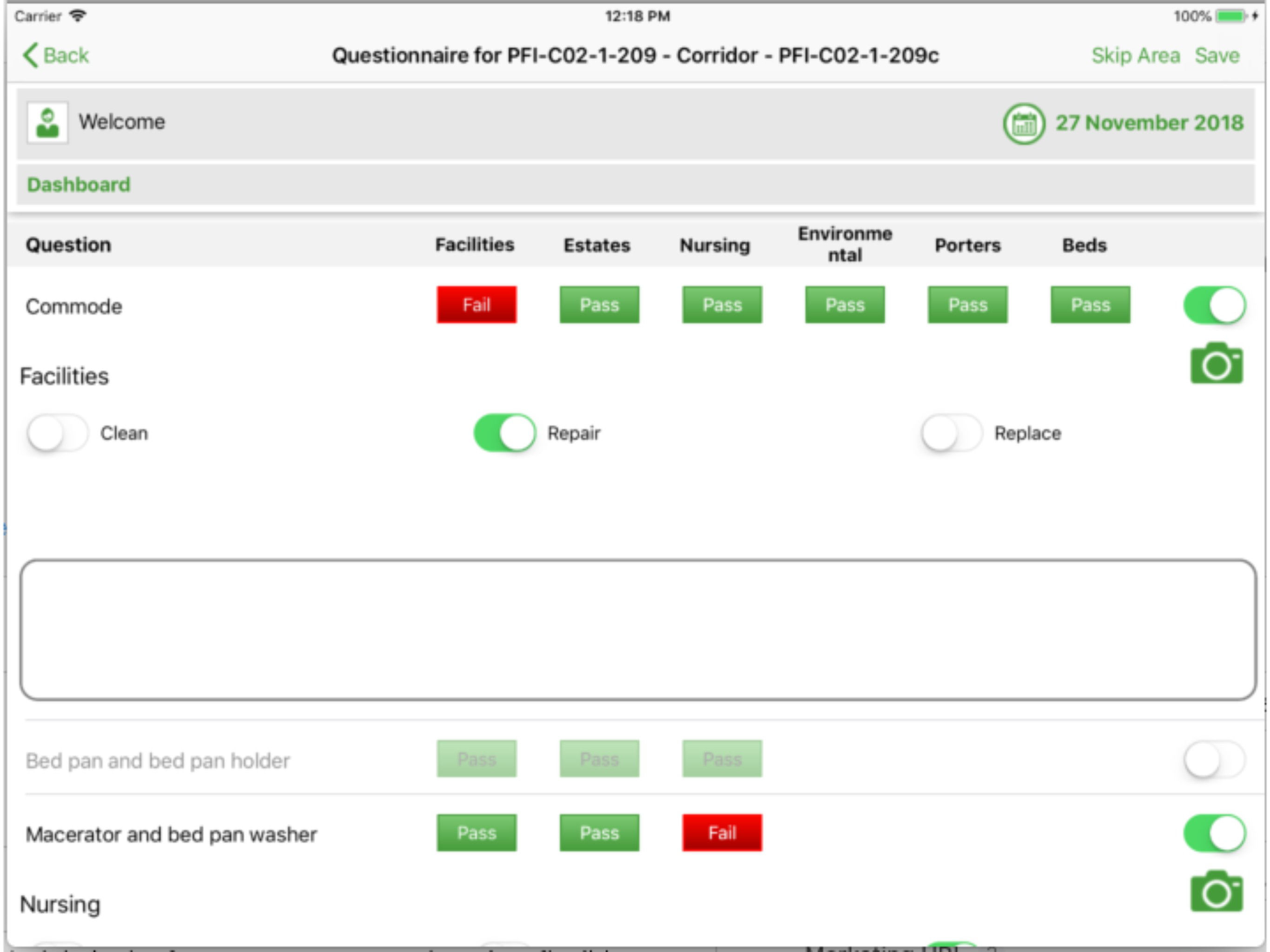
Task: Click Macerator Estates Pass button
Action: (599, 833)
